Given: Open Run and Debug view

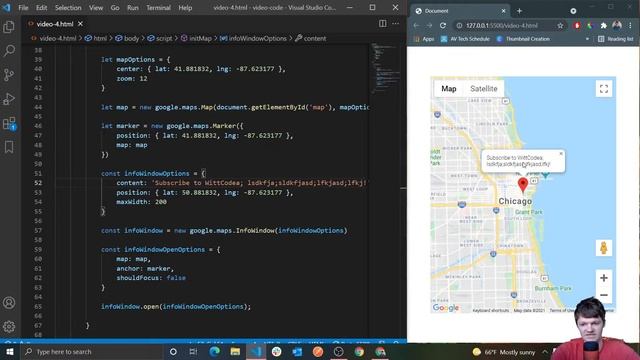Looking at the screenshot, I should [x=9, y=99].
